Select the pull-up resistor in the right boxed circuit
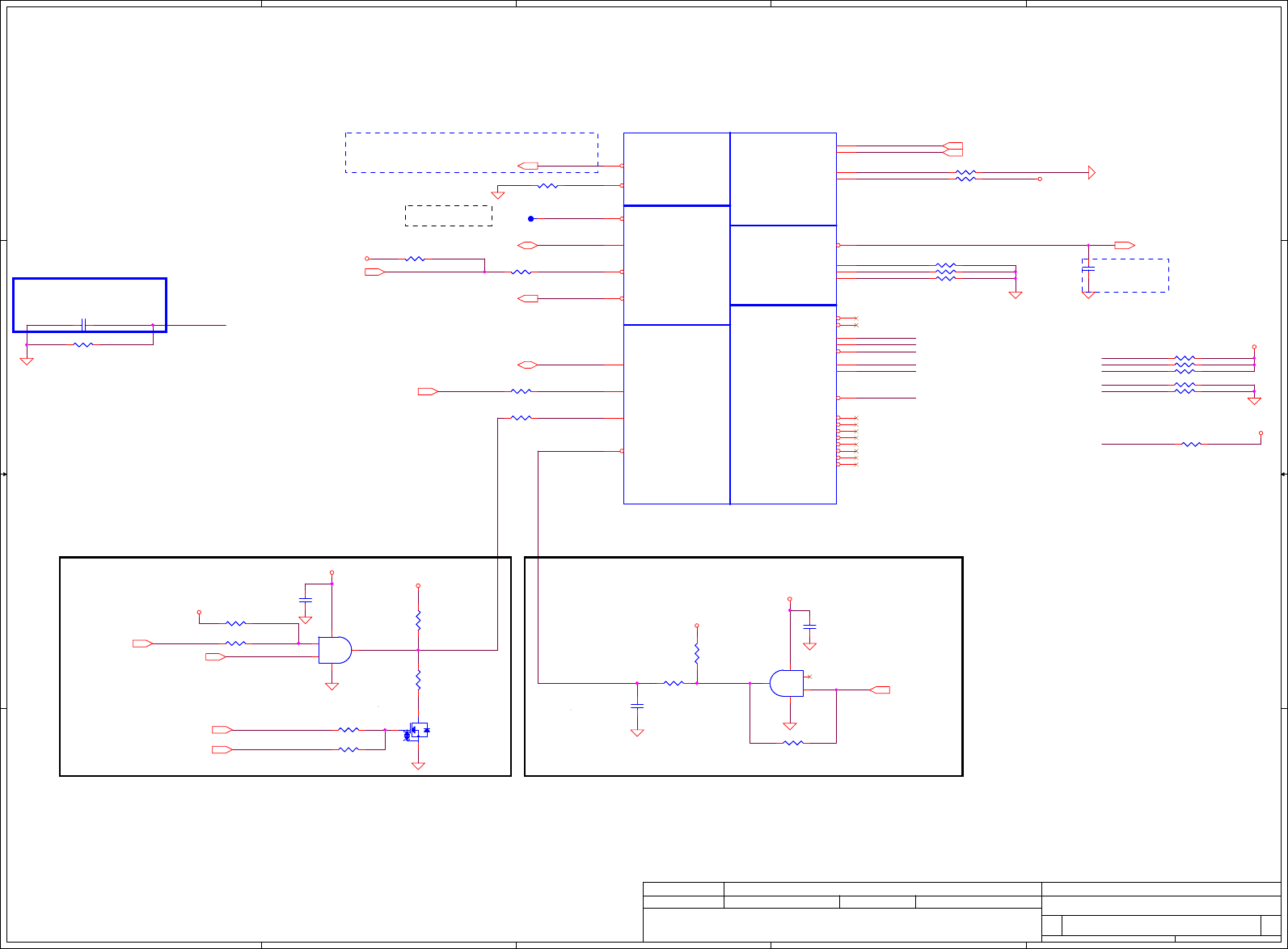1288x949 pixels. 696,653
